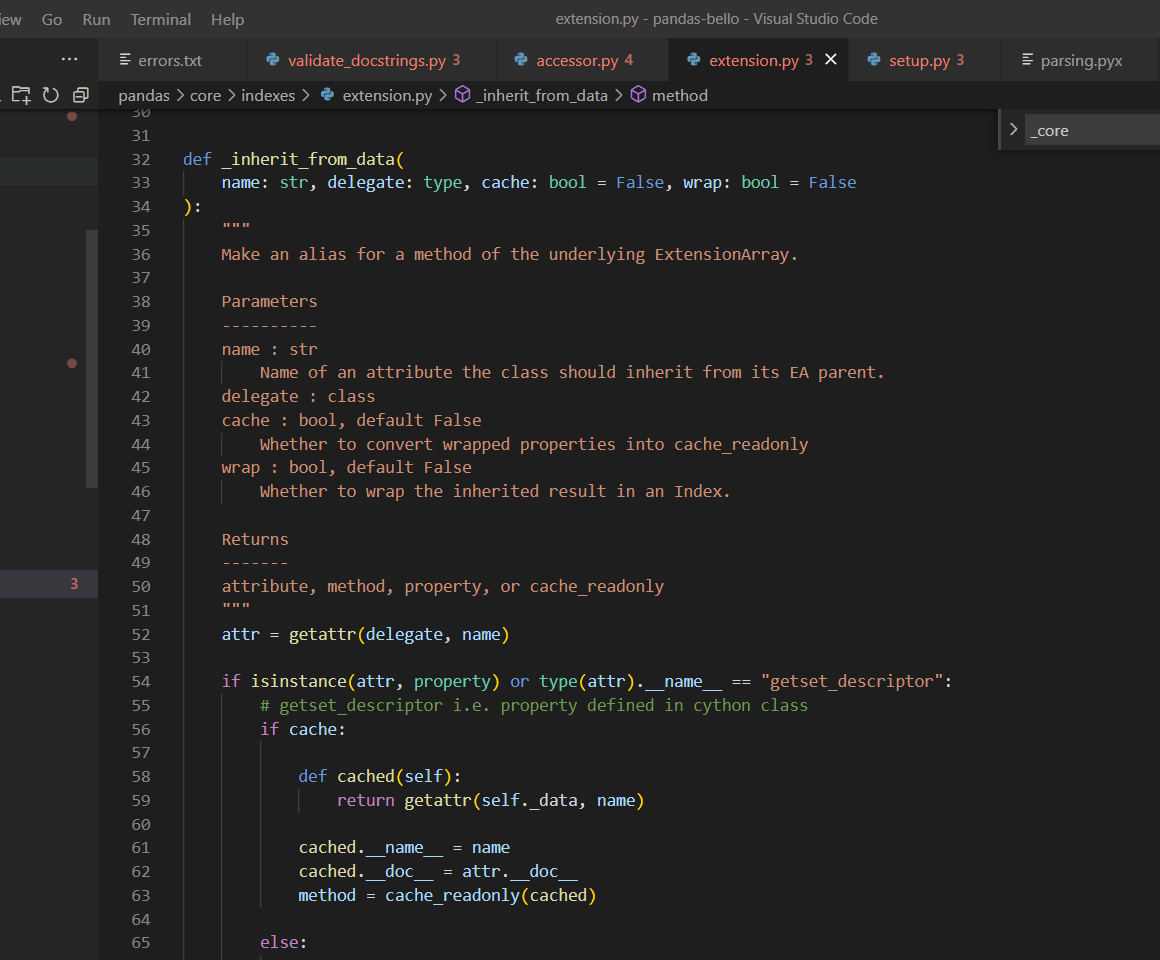1160x960 pixels.
Task: Switch to errors.txt tab
Action: 169,60
